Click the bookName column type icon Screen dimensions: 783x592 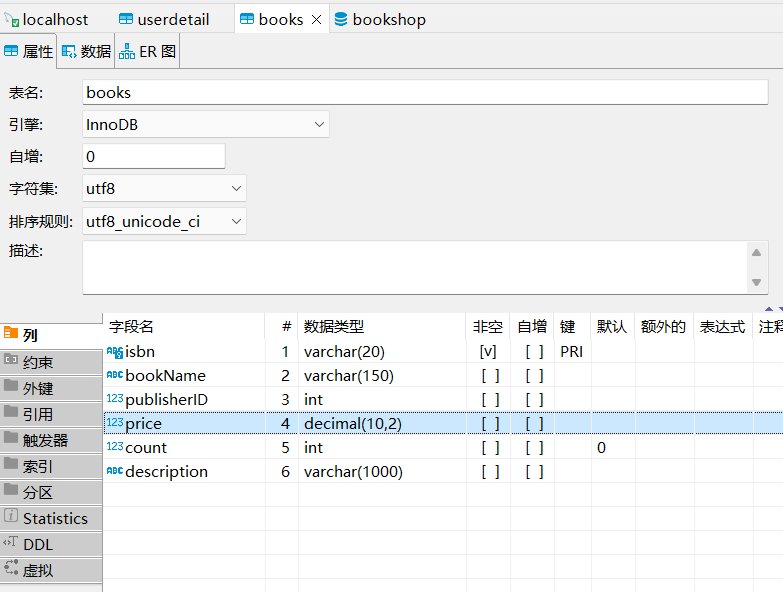115,374
